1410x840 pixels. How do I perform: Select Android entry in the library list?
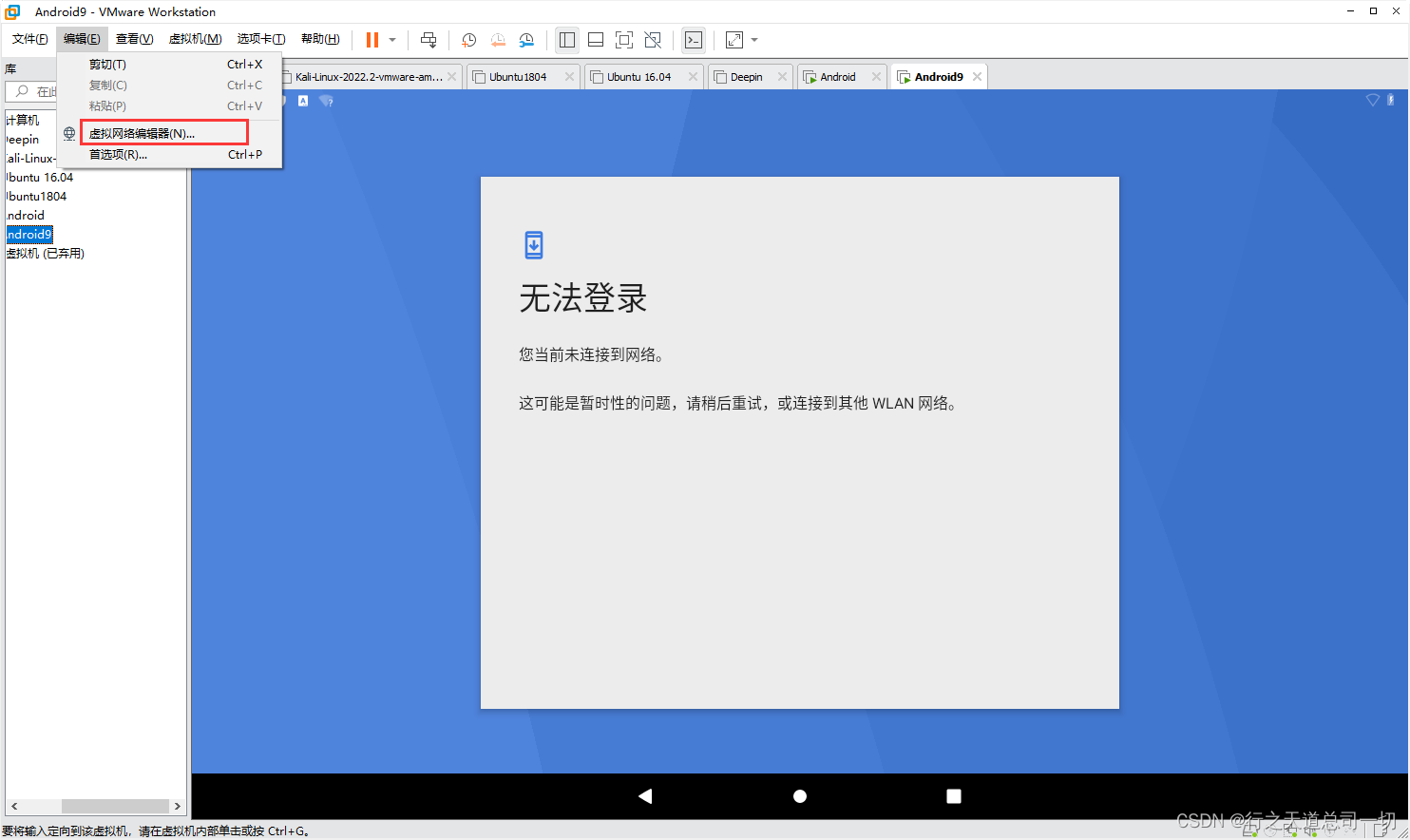click(26, 216)
